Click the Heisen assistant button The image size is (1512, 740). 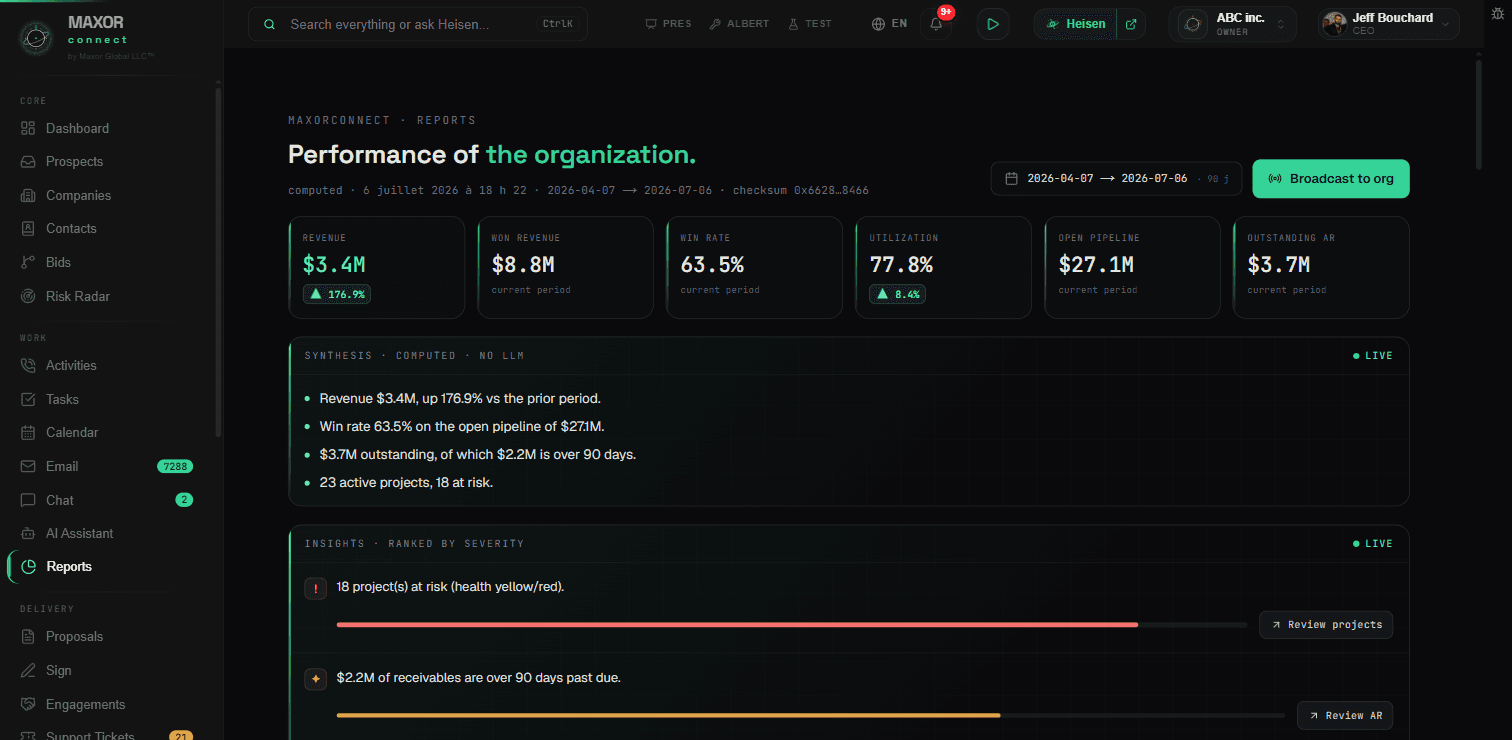(x=1076, y=24)
